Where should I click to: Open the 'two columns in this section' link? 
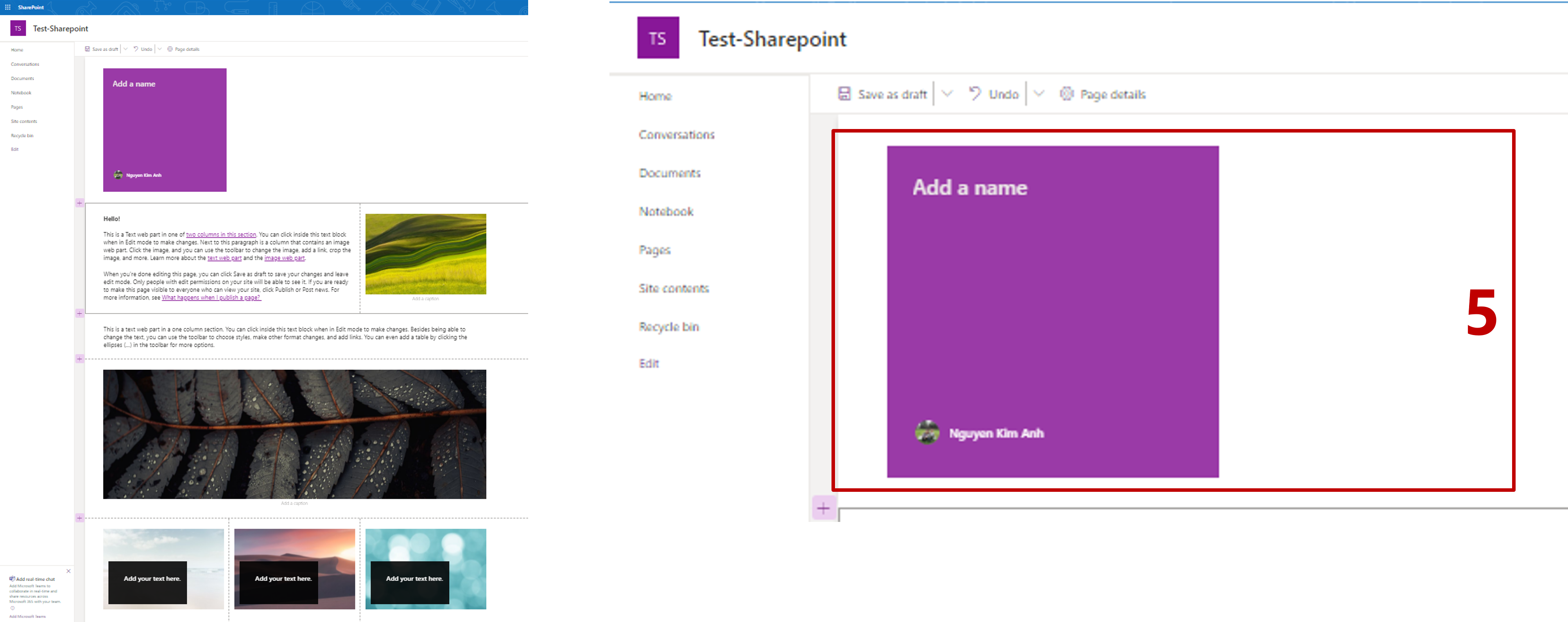[x=221, y=234]
